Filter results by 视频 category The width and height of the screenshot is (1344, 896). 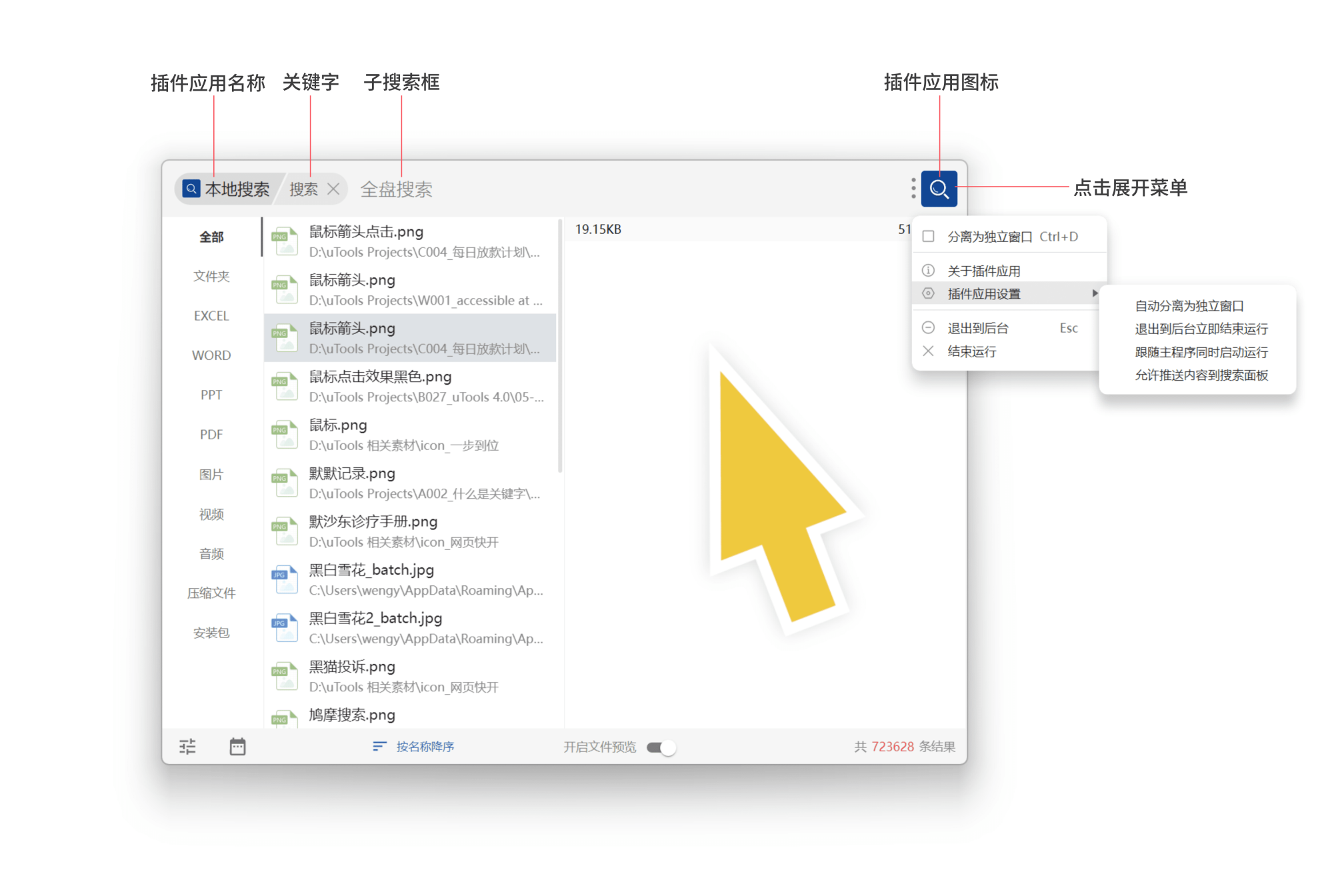click(211, 514)
